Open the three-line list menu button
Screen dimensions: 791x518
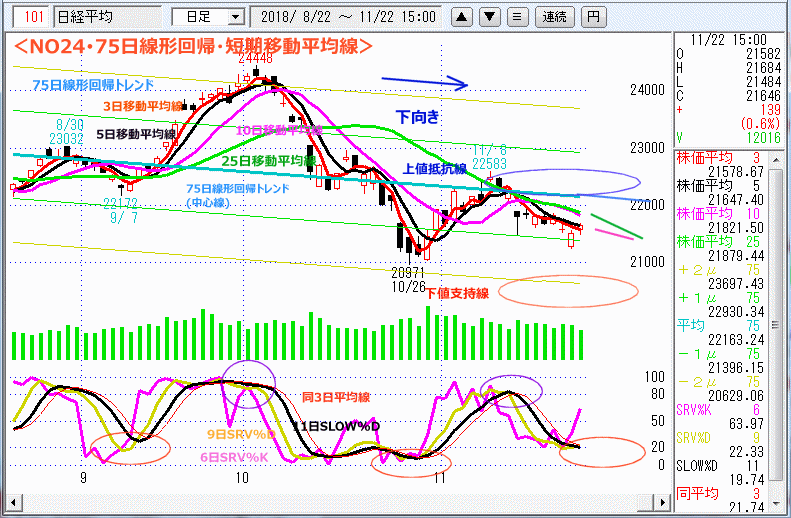pos(516,16)
